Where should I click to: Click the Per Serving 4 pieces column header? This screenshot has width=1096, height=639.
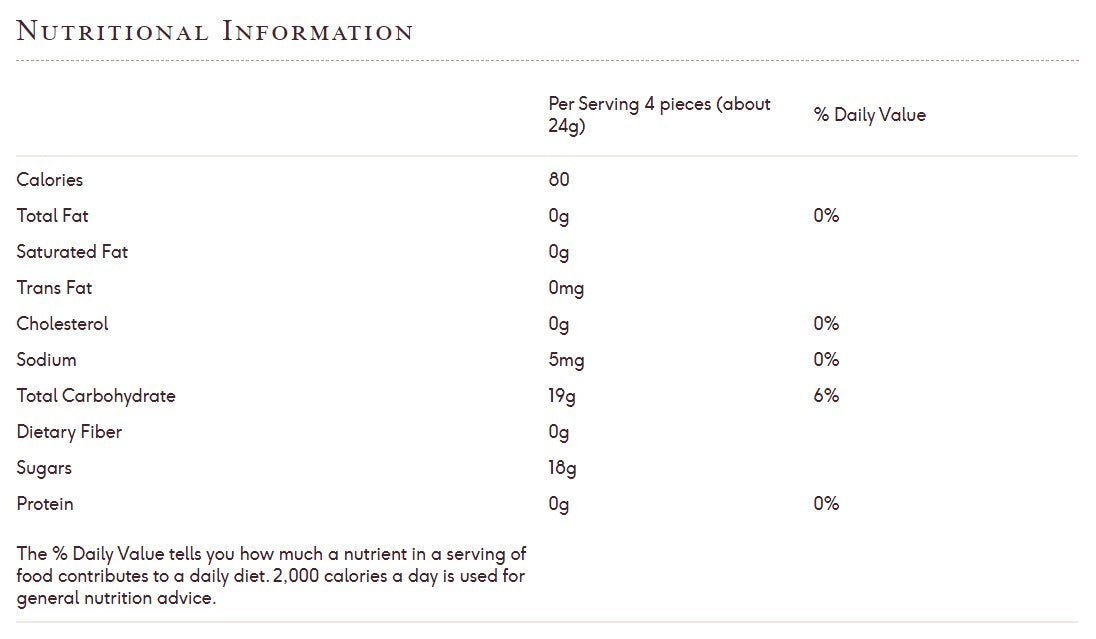click(x=659, y=115)
